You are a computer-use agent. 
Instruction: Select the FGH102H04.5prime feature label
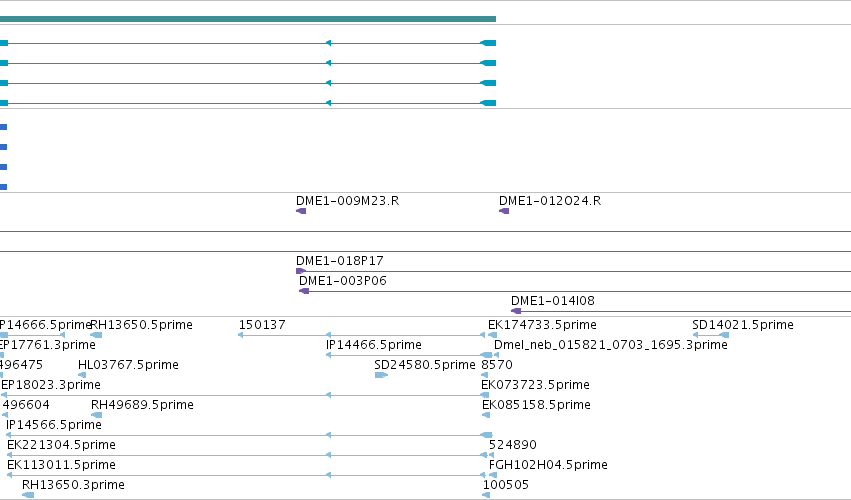(x=548, y=465)
